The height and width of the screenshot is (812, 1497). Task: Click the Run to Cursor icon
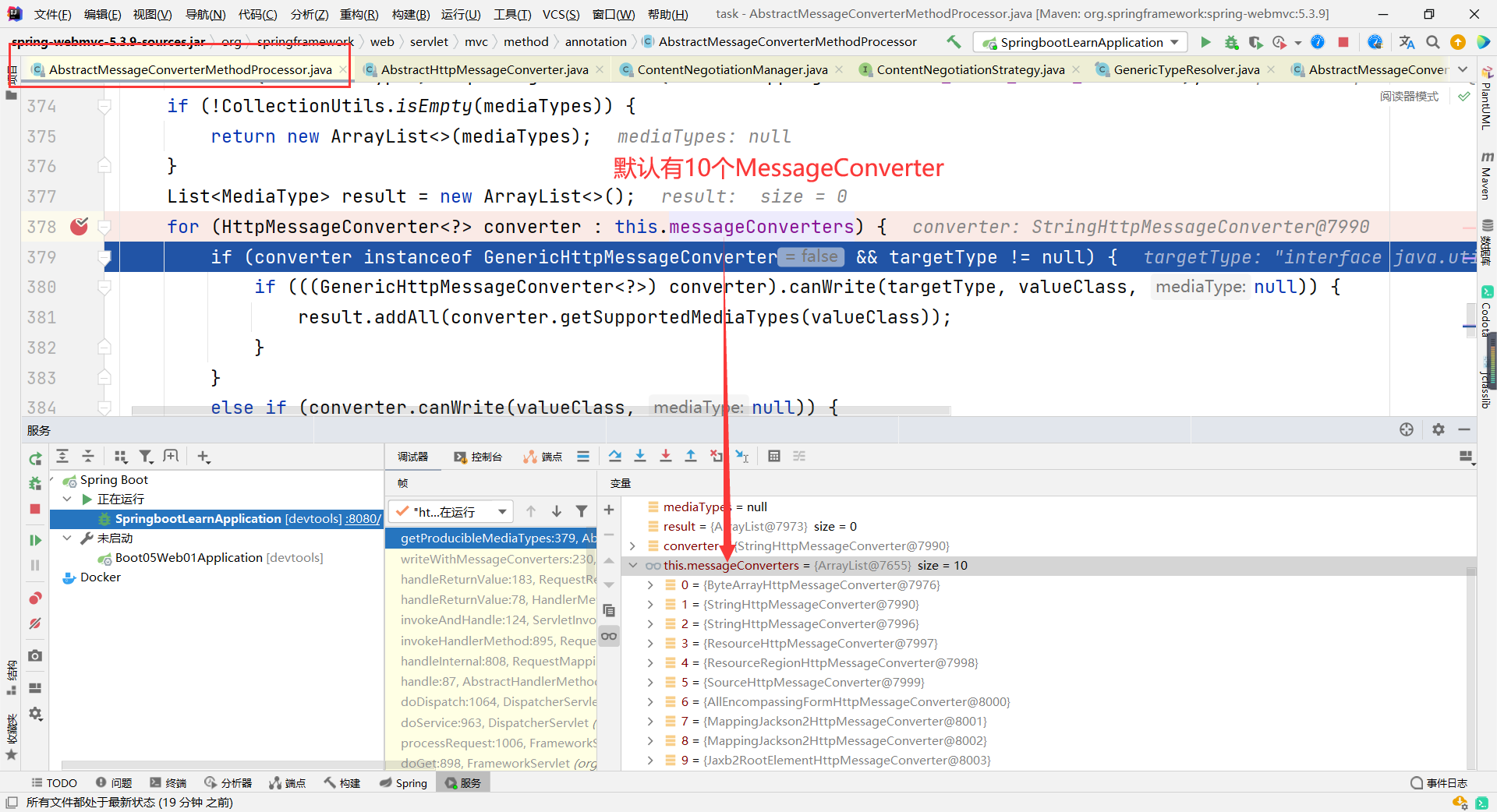coord(742,457)
